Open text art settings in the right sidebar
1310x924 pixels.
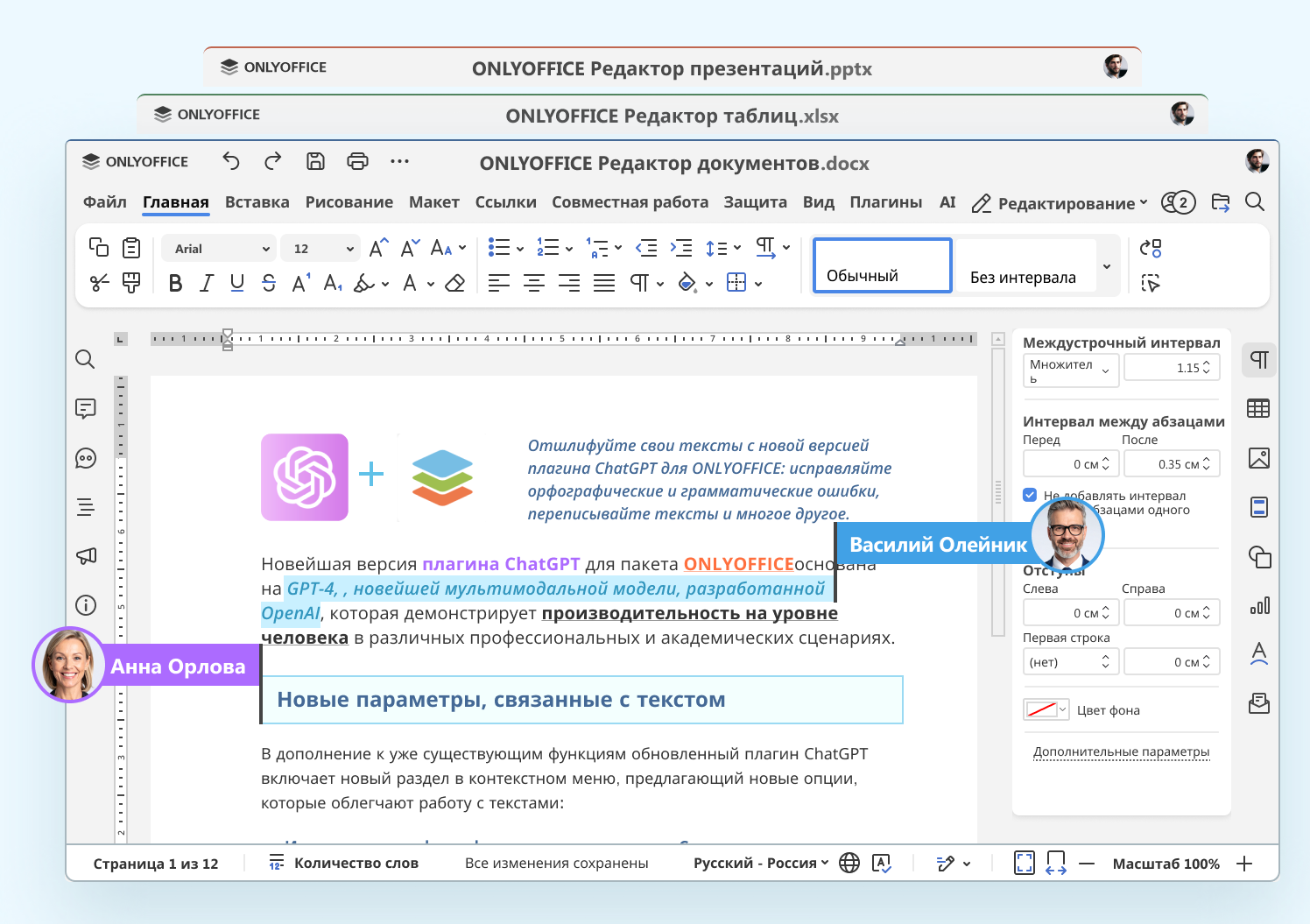click(x=1259, y=653)
